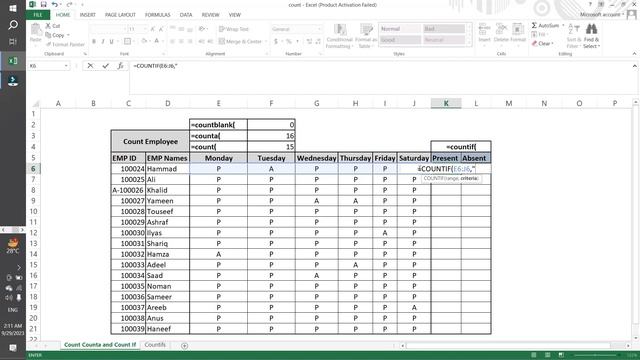Open the Countifs sheet tab

[155, 345]
